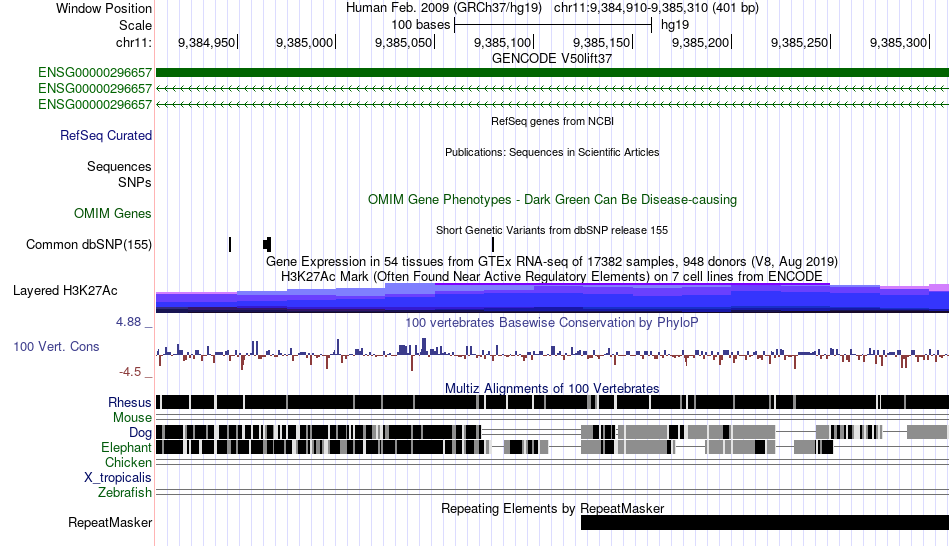
Task: Click the Rhesus alignment label
Action: (x=130, y=402)
